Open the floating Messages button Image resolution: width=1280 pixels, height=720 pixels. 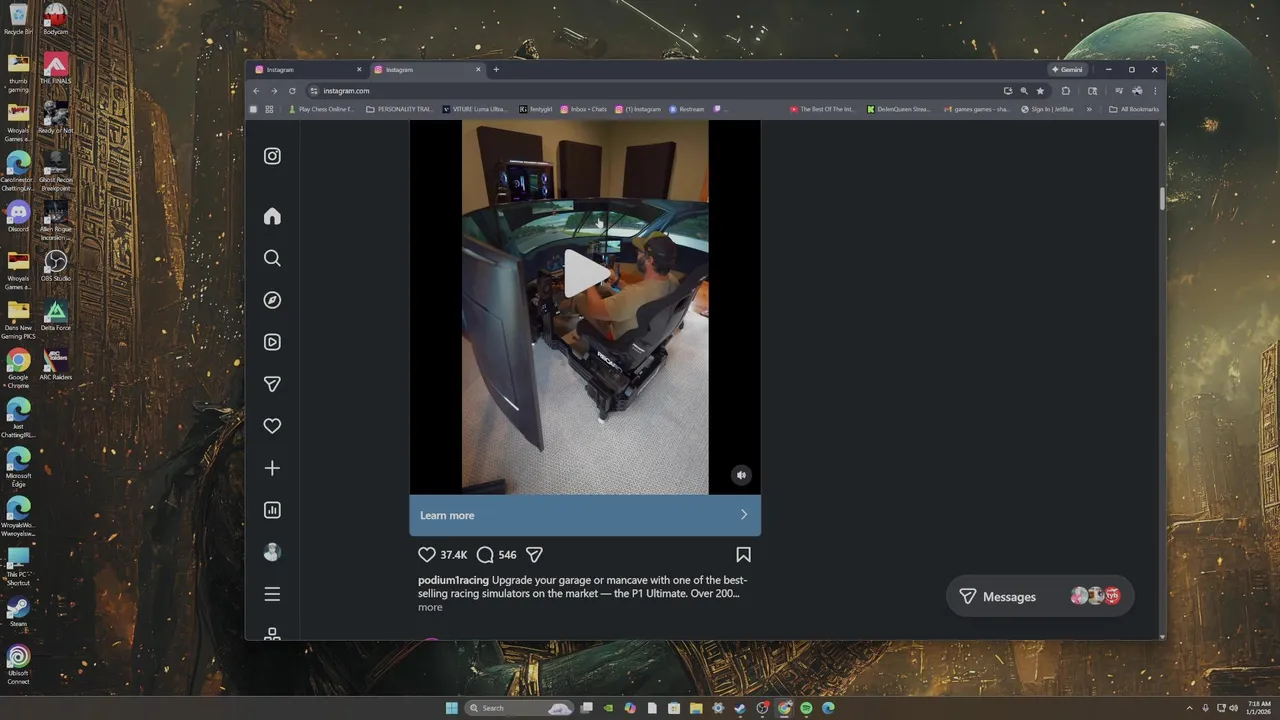coord(1040,596)
